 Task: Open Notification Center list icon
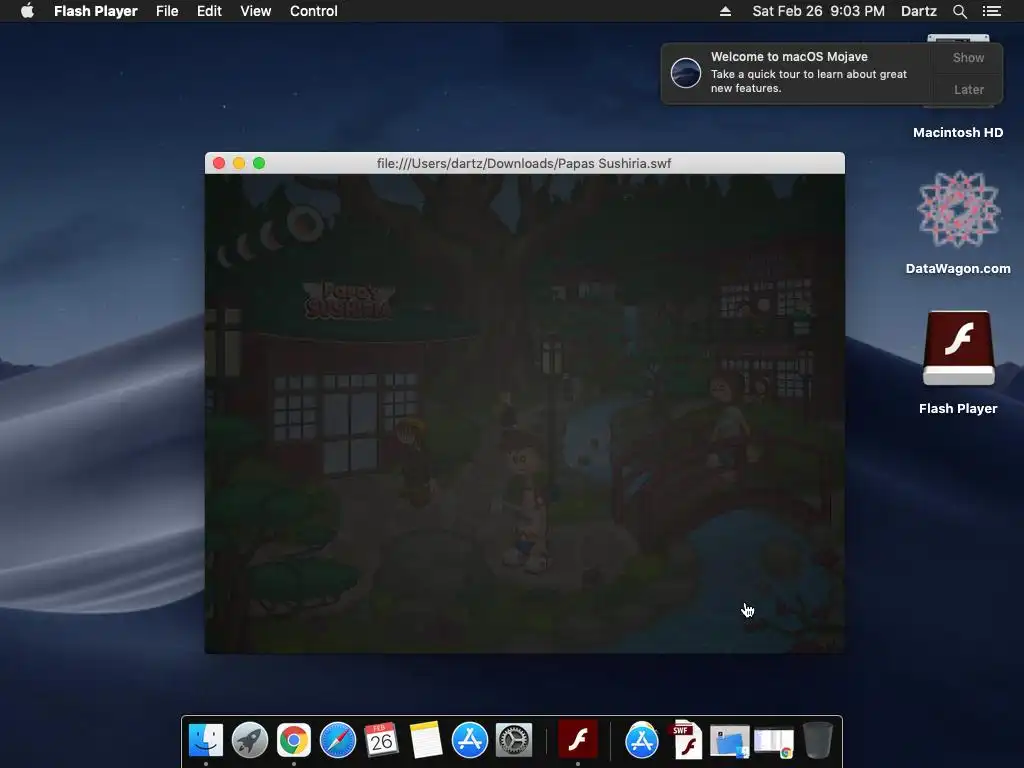click(992, 11)
